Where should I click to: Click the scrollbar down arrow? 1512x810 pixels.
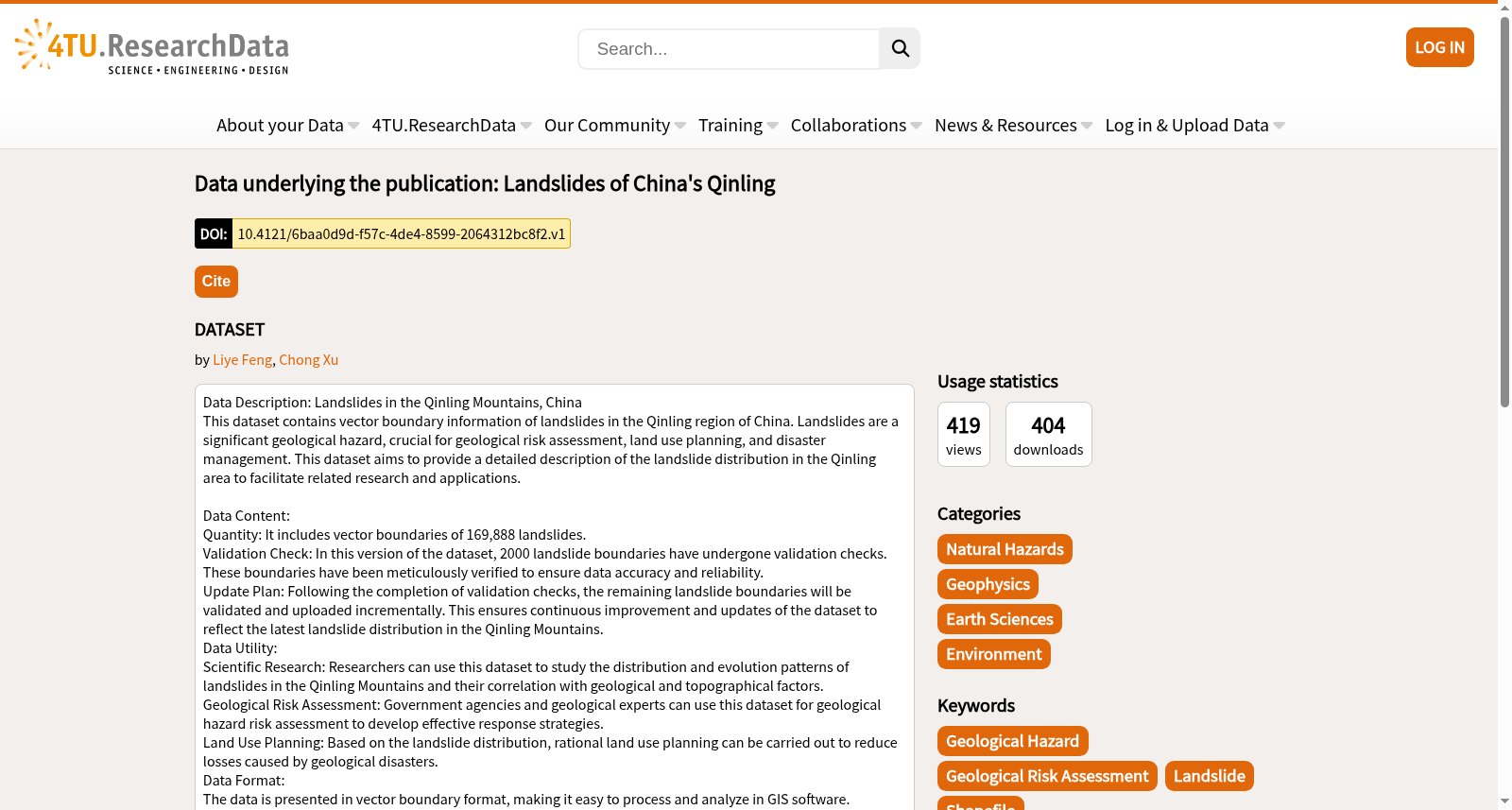1504,801
